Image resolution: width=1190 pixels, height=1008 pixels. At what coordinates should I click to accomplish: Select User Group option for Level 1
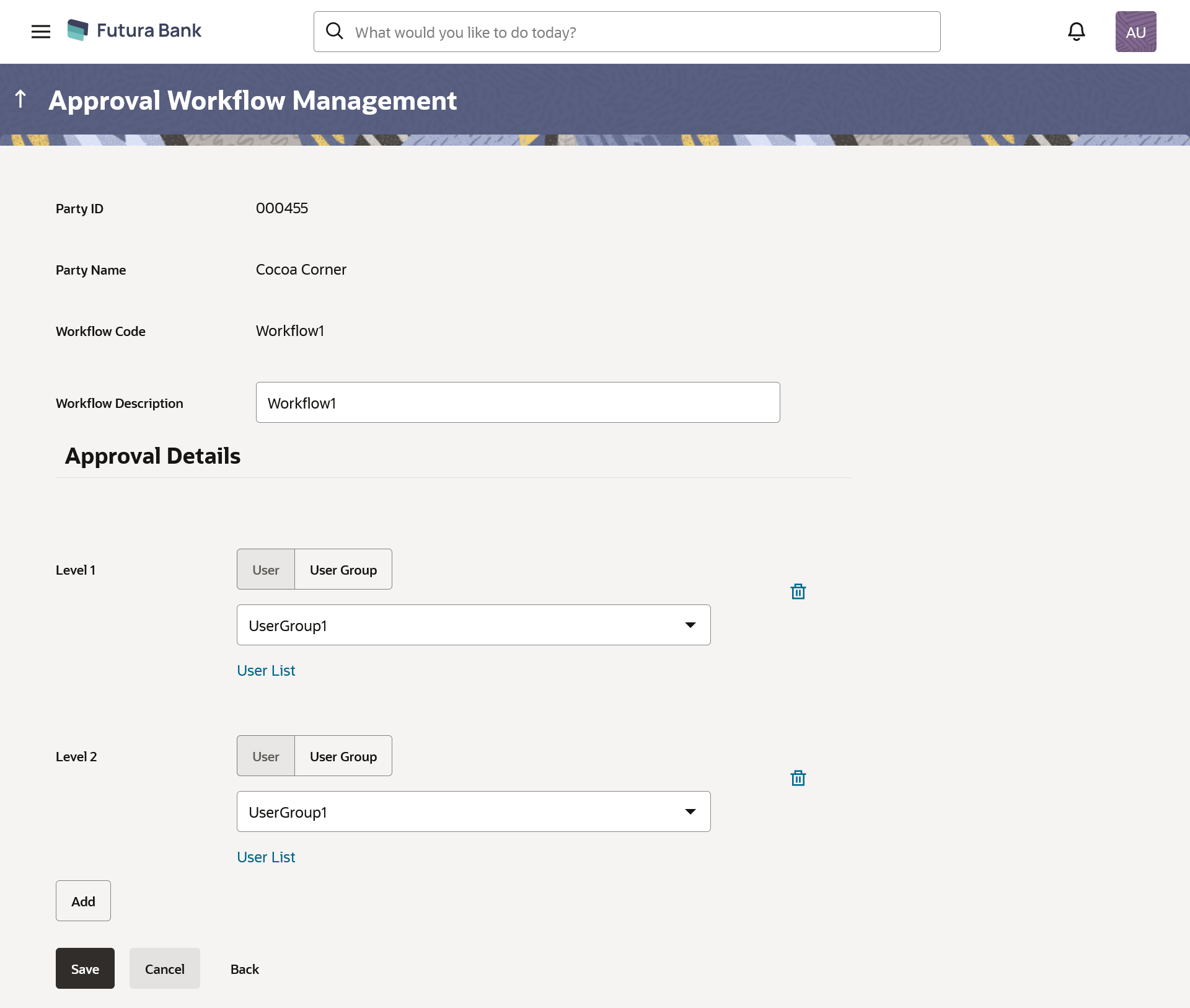pos(343,570)
